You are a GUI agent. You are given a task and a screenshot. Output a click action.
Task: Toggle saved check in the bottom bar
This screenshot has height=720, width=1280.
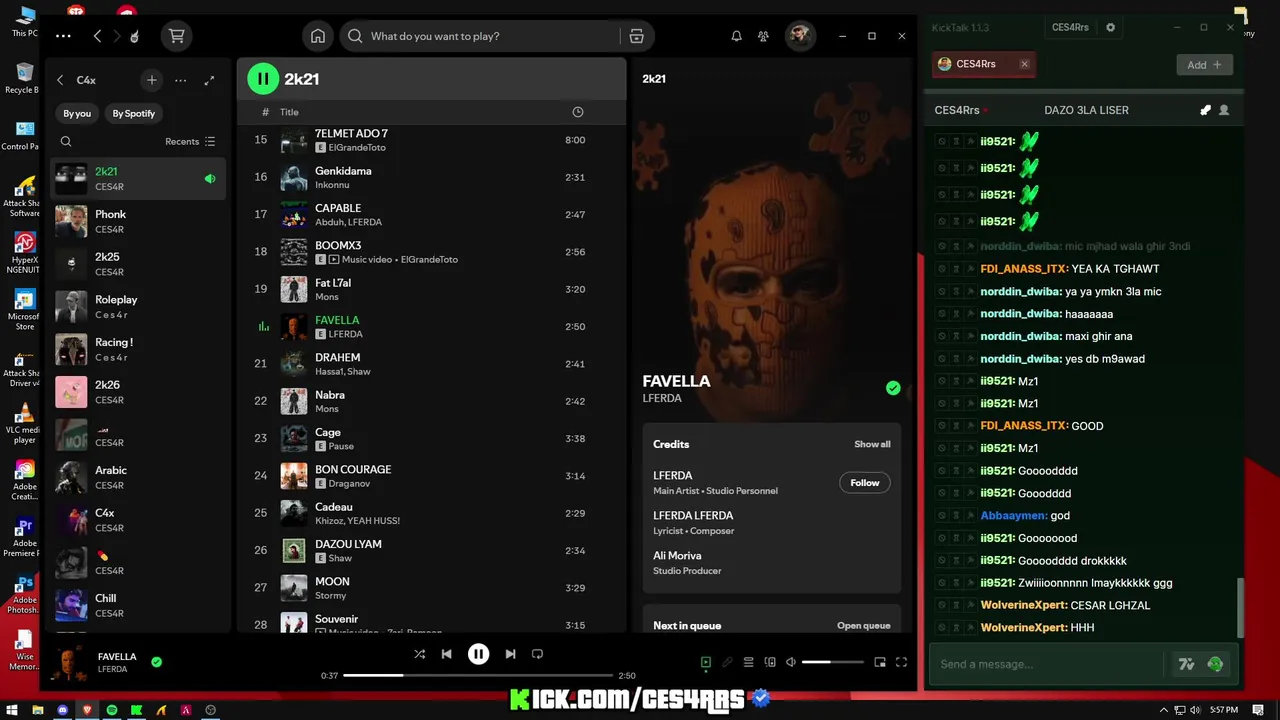point(156,662)
